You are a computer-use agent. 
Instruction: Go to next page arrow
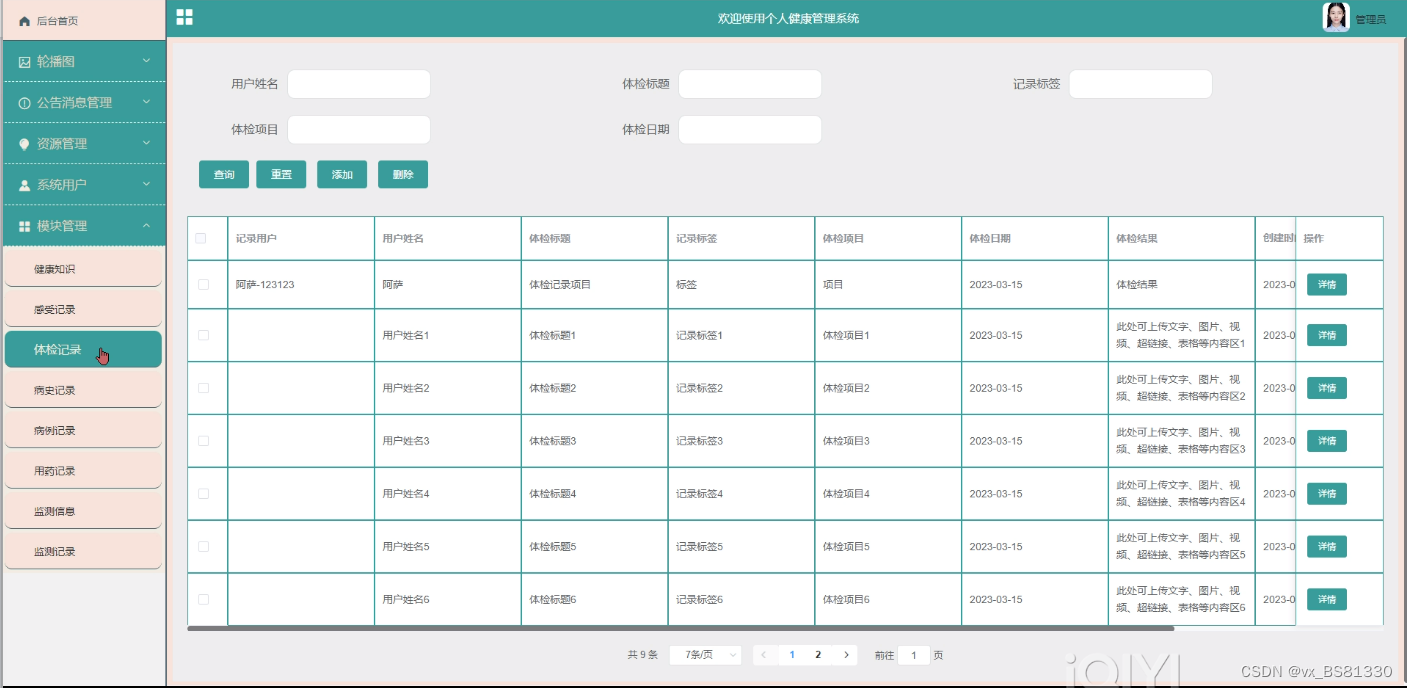tap(846, 655)
